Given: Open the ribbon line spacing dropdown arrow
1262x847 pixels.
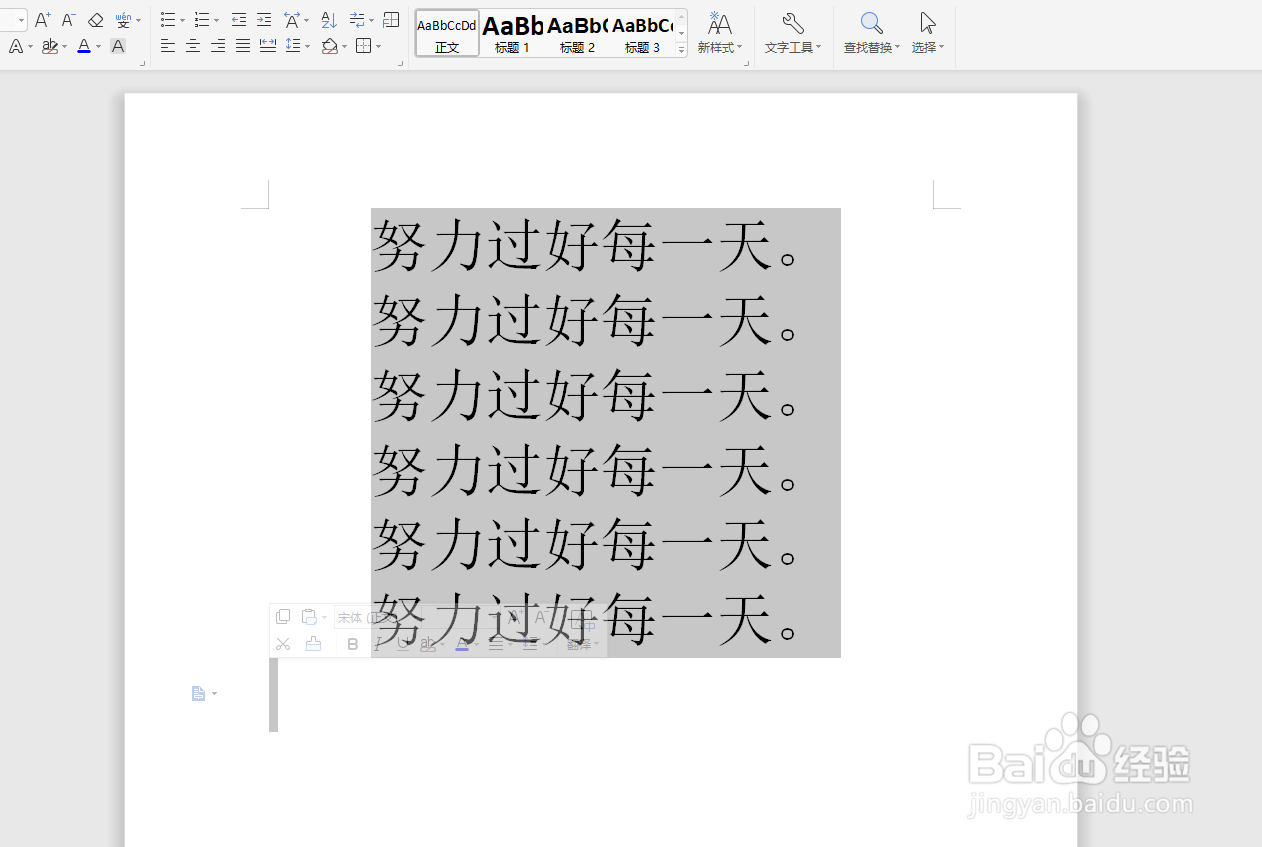Looking at the screenshot, I should coord(307,47).
